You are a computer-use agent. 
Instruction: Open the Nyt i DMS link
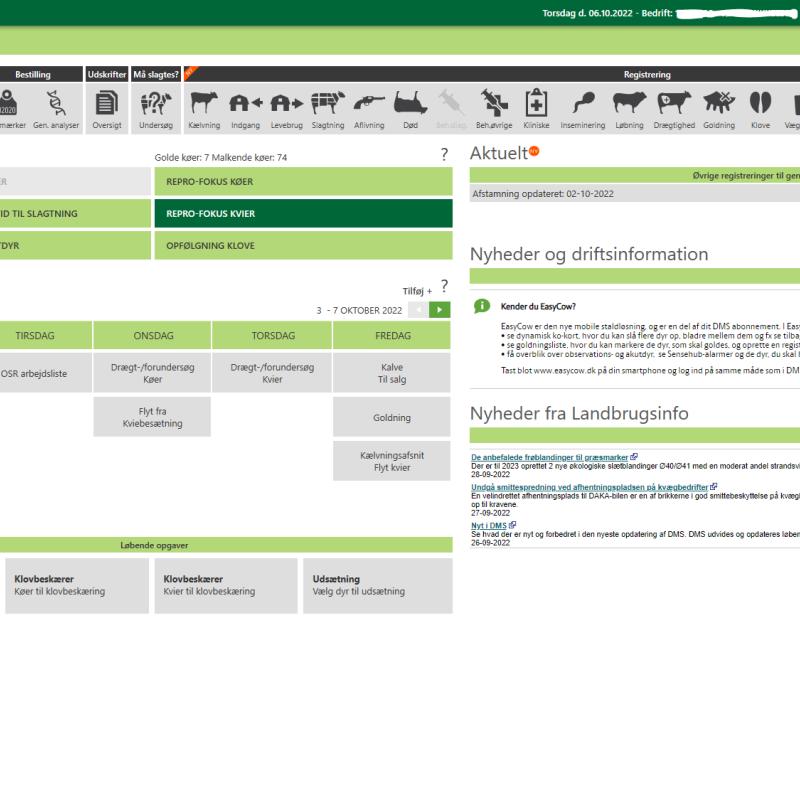[x=489, y=525]
